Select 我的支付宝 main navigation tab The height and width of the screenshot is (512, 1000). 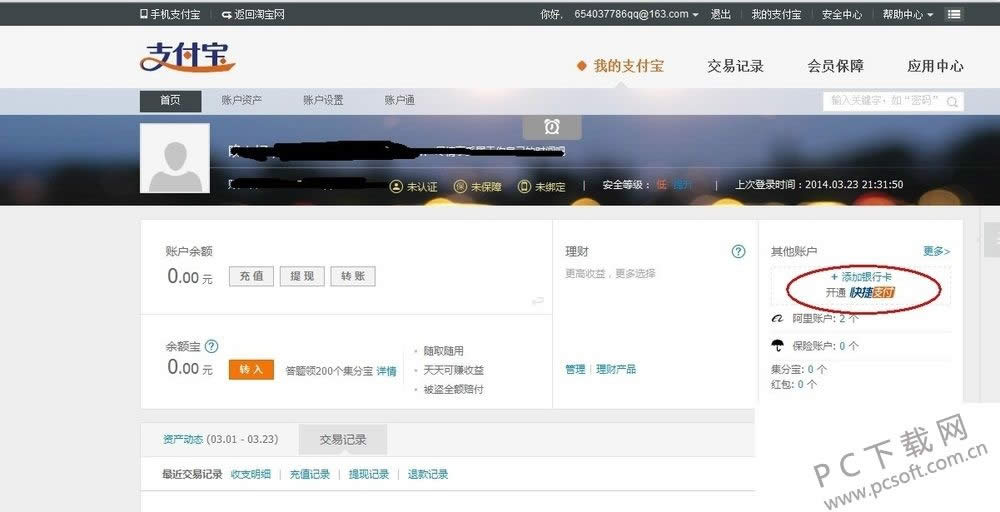click(x=628, y=66)
